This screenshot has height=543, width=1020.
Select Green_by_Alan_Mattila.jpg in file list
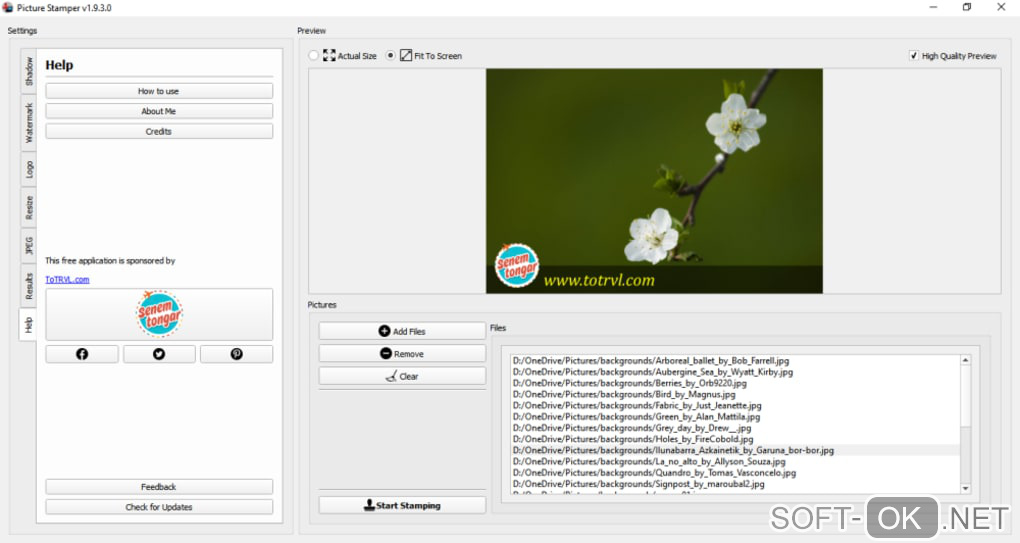(735, 416)
